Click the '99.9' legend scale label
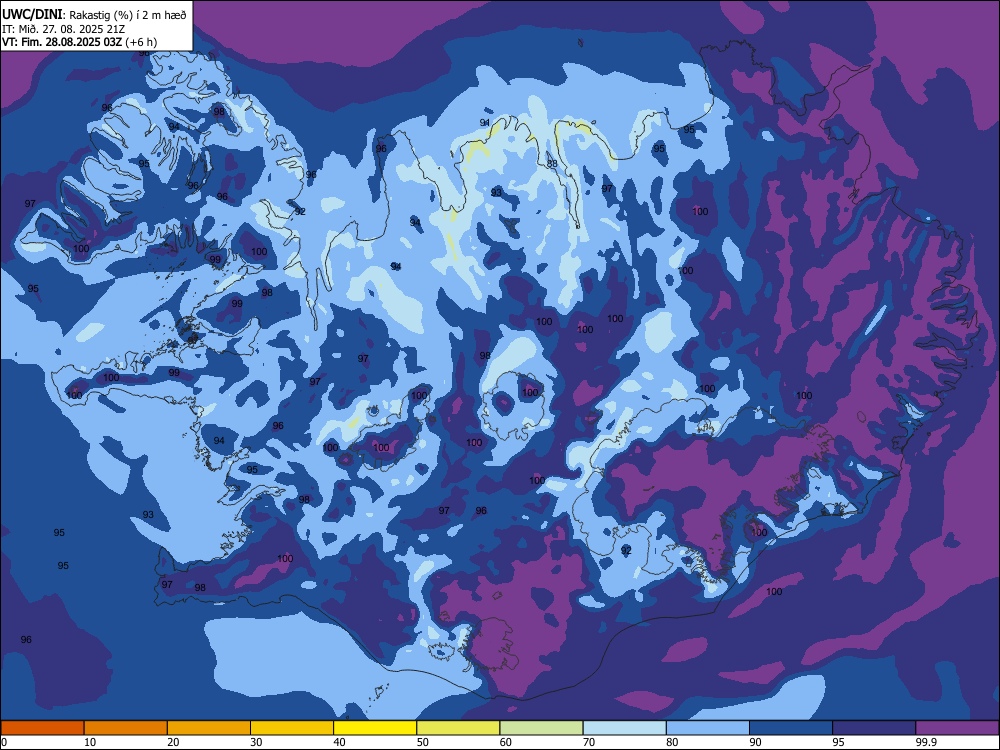This screenshot has height=750, width=1000. click(925, 742)
